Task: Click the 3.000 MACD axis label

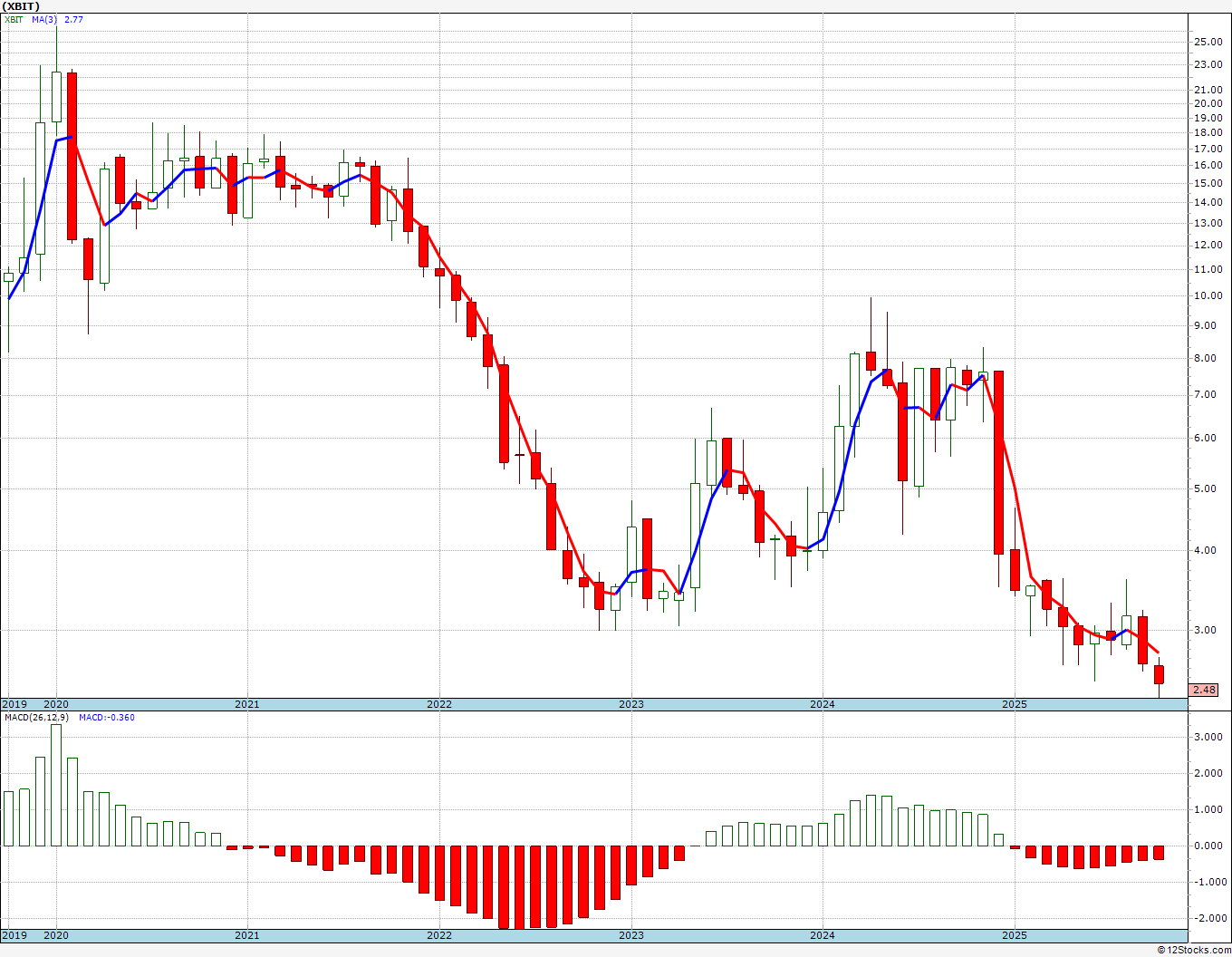Action: [x=1208, y=737]
